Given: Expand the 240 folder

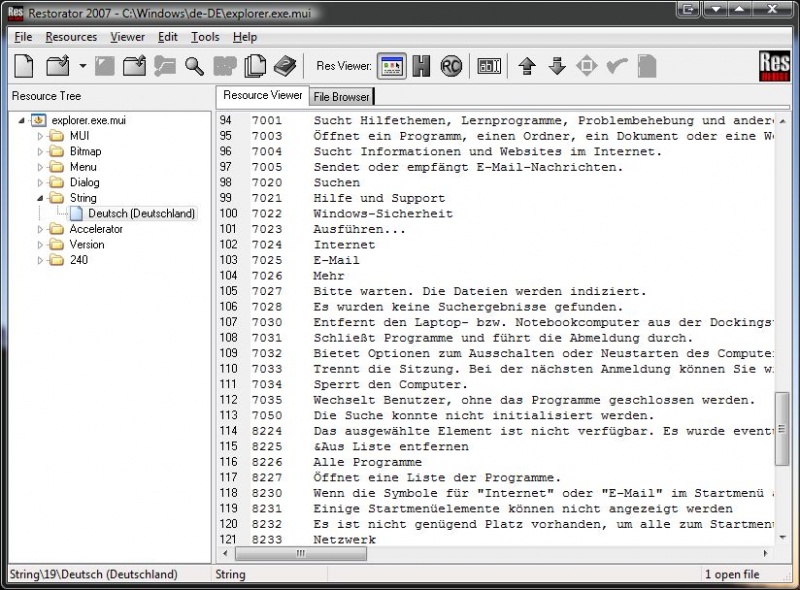Looking at the screenshot, I should pos(40,260).
